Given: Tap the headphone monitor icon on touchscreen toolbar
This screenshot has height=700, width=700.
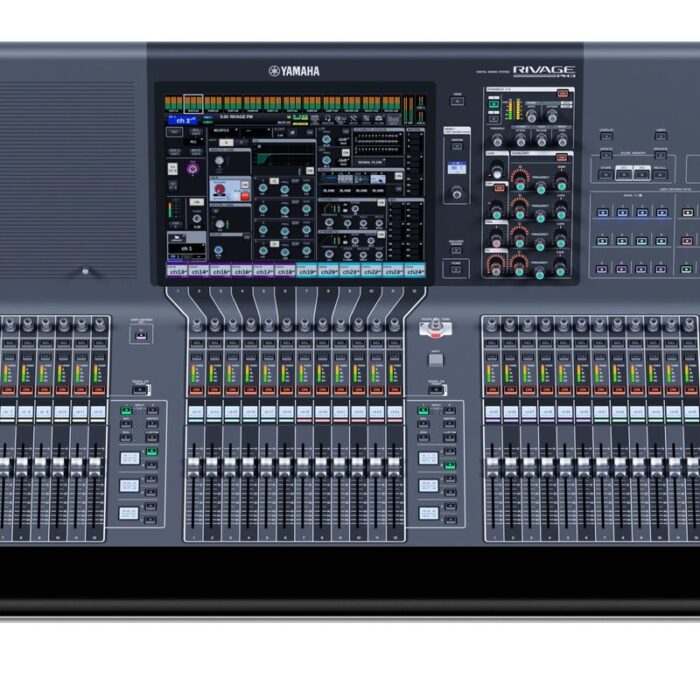Looking at the screenshot, I should 328,119.
